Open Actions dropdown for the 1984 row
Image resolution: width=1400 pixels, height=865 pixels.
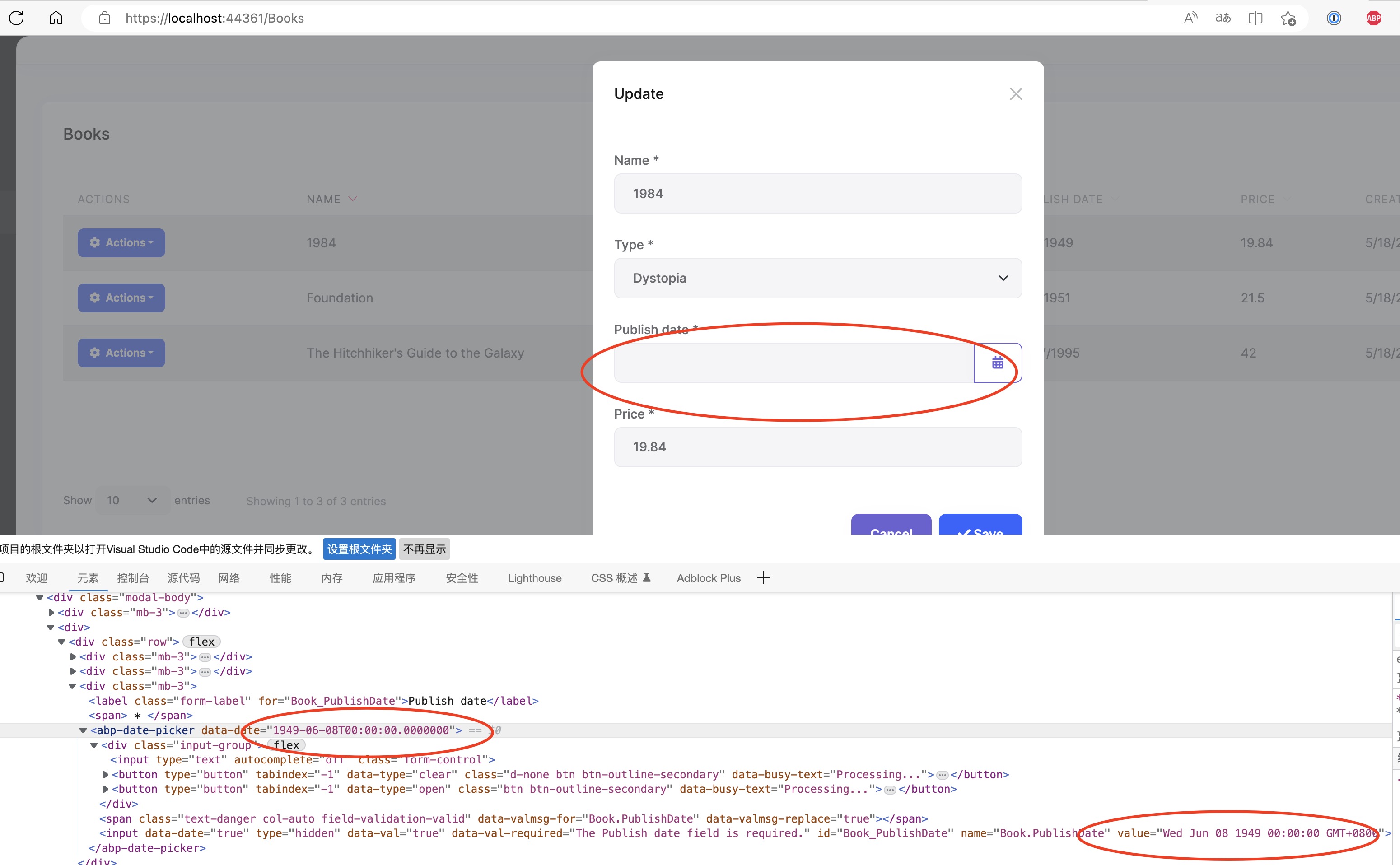[121, 242]
